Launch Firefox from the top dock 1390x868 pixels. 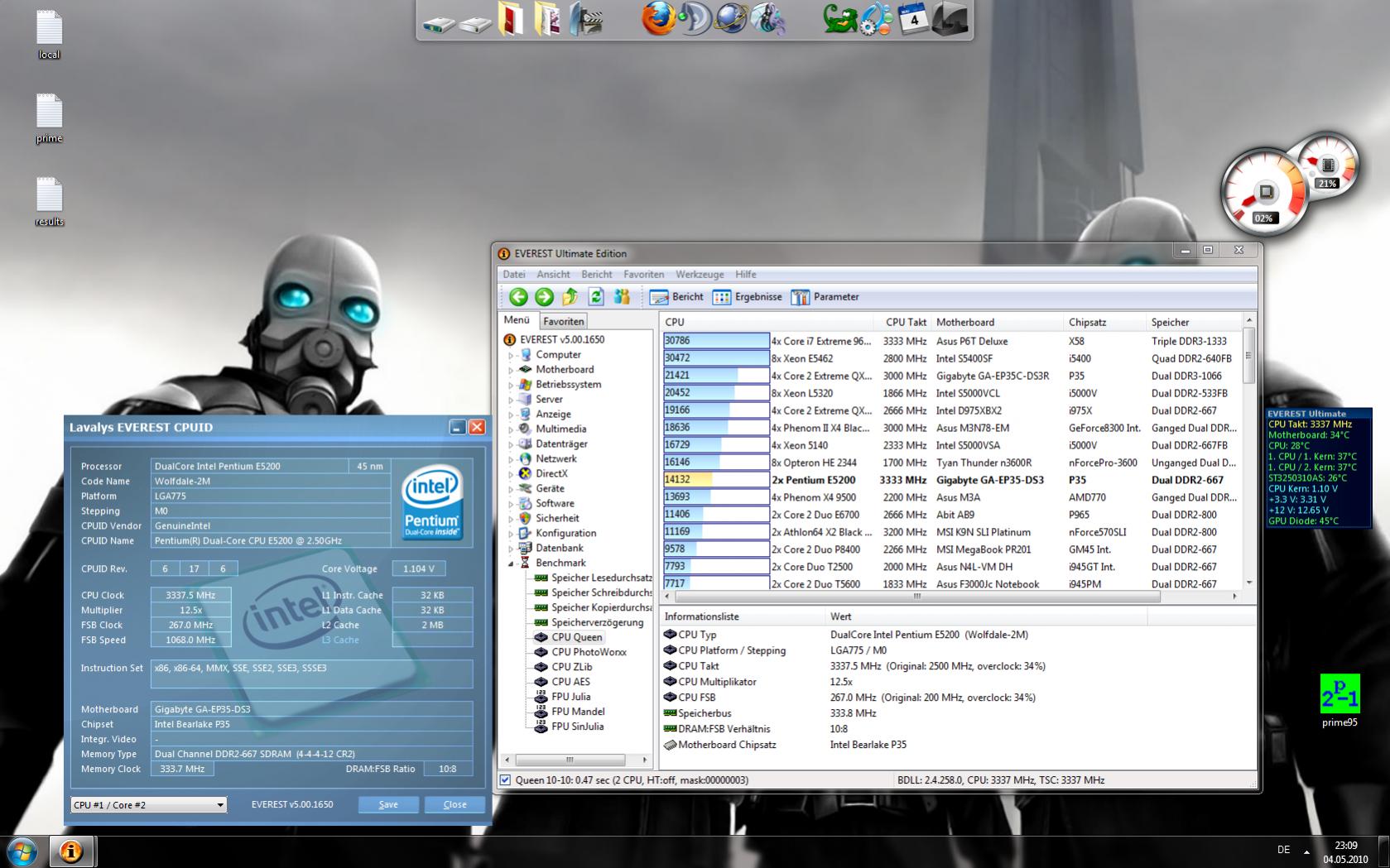coord(658,18)
